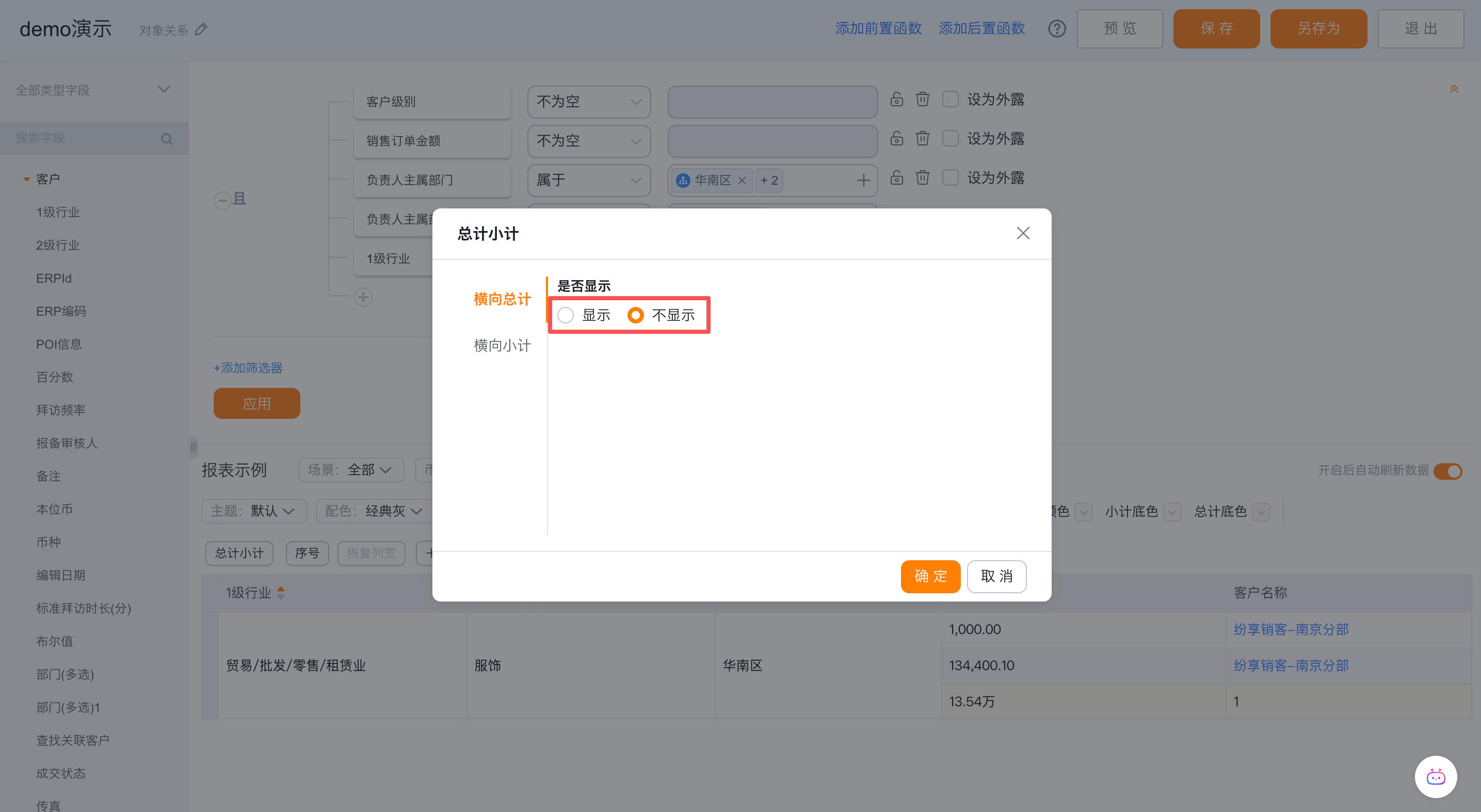This screenshot has width=1481, height=812.
Task: Click the help question mark icon
Action: pyautogui.click(x=1056, y=29)
